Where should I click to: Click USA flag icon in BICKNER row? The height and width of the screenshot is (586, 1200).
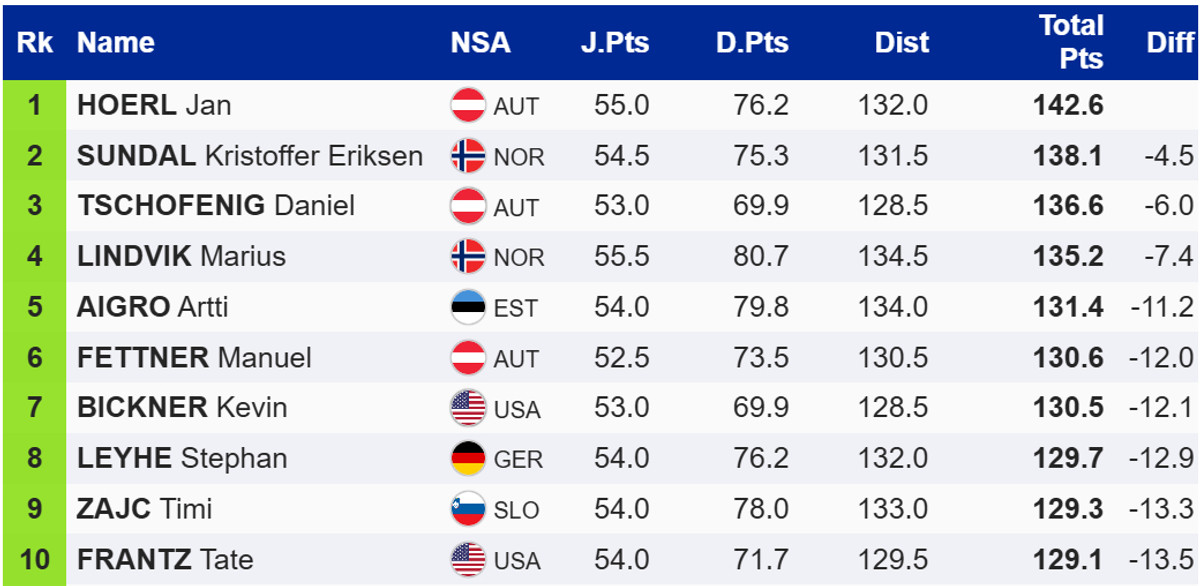tap(468, 408)
